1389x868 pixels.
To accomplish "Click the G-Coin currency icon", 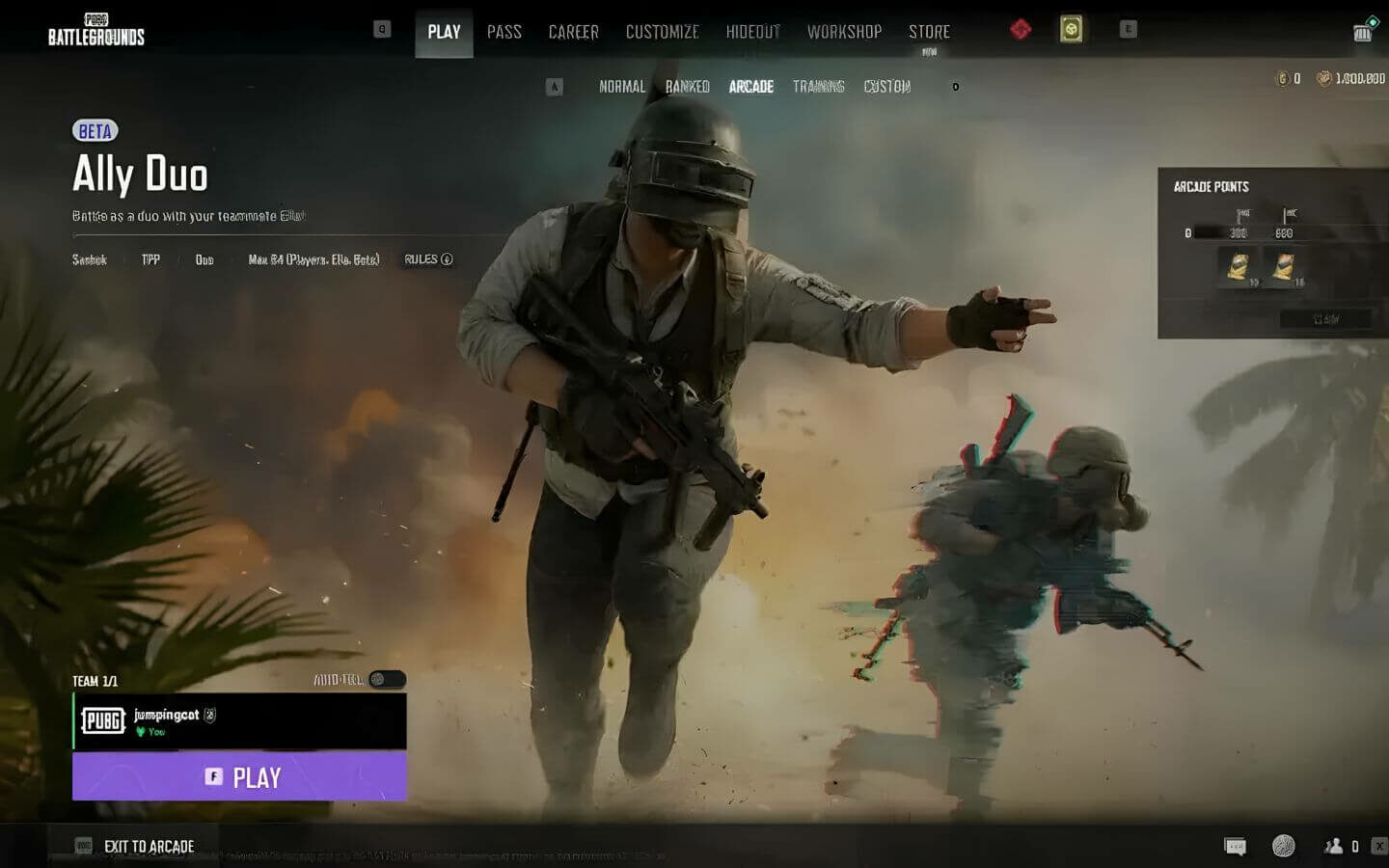I will (1283, 79).
